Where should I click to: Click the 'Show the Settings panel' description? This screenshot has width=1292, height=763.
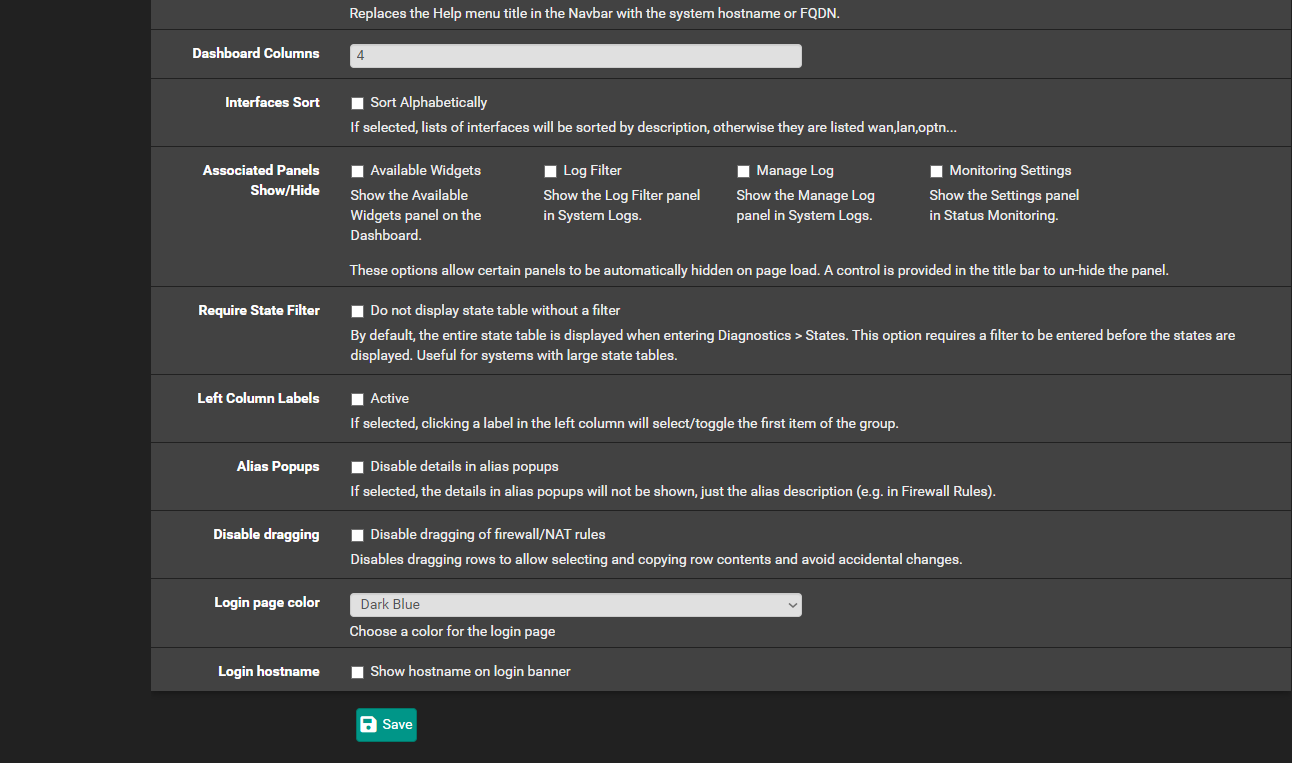click(1005, 205)
